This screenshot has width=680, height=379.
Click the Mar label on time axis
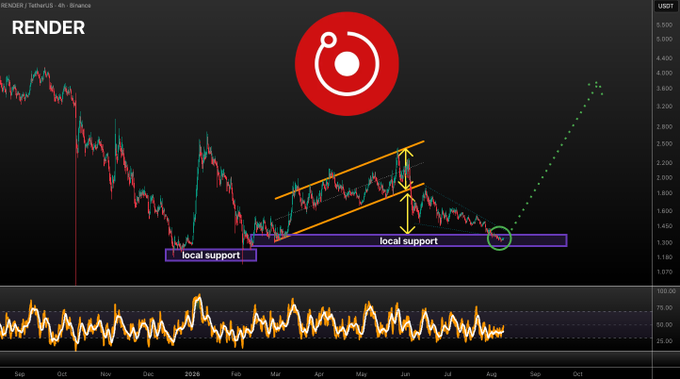[x=275, y=374]
